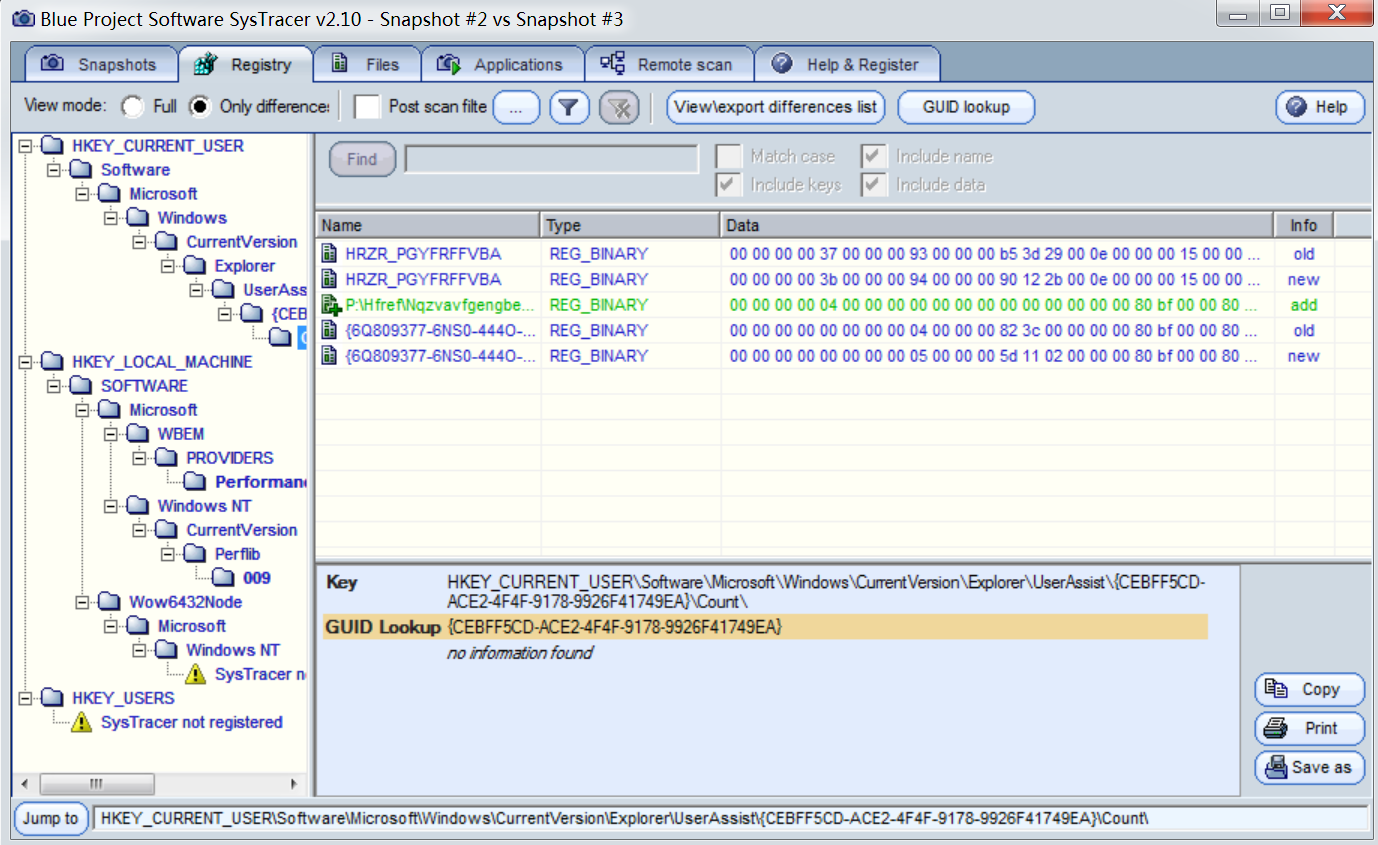The height and width of the screenshot is (845, 1378).
Task: Collapse the SOFTWARE node under HKEY_LOCAL_MACHINE
Action: pyautogui.click(x=54, y=386)
